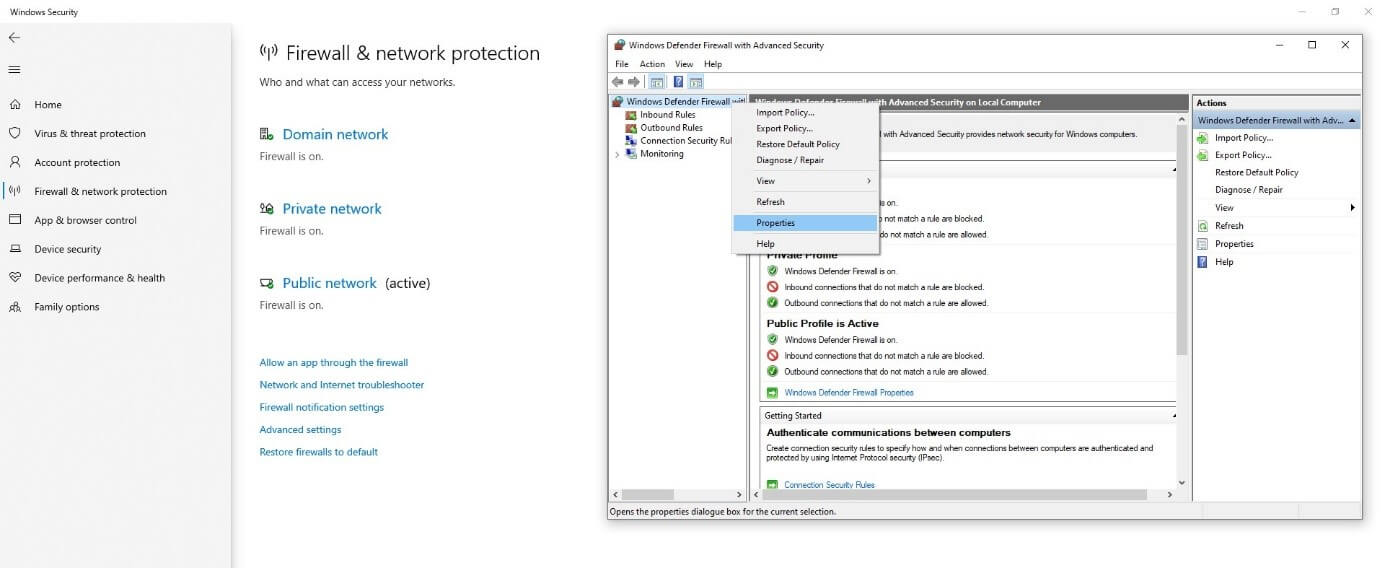Viewport: 1385px width, 568px height.
Task: Open Network and Internet troubleshooter link
Action: tap(342, 385)
